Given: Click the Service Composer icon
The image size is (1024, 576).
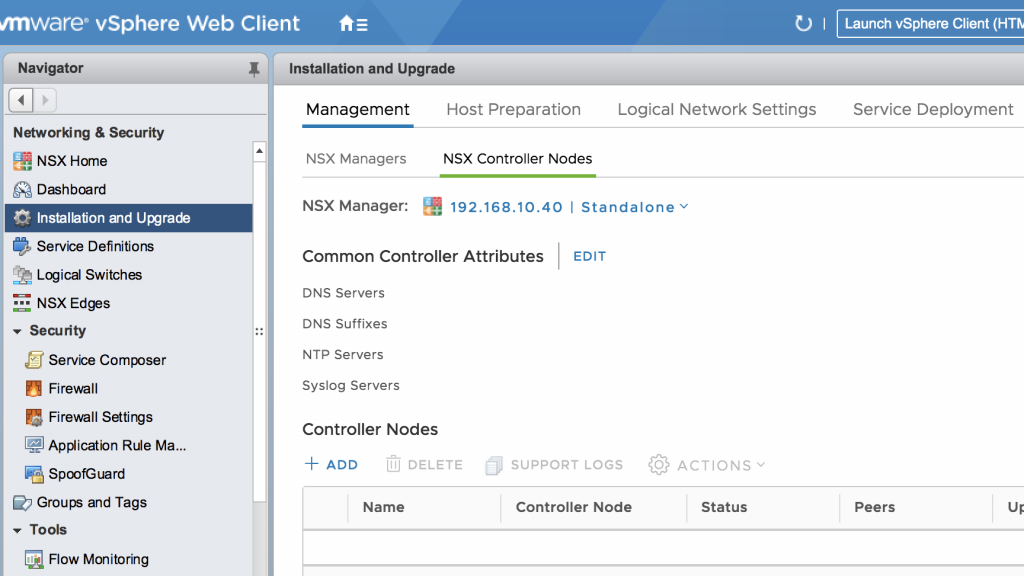Looking at the screenshot, I should (x=34, y=360).
